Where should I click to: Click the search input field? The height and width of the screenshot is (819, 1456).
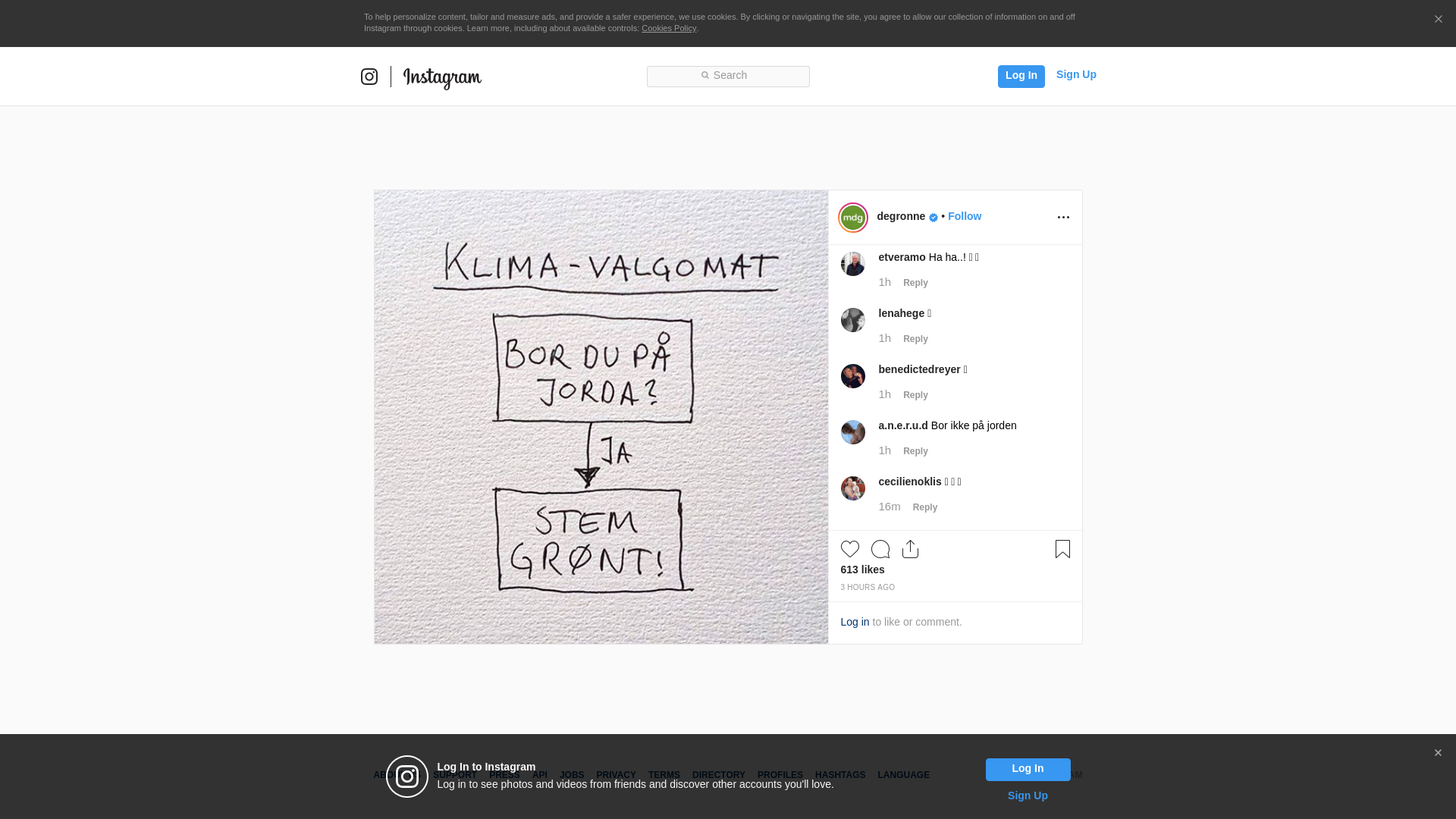click(x=728, y=76)
